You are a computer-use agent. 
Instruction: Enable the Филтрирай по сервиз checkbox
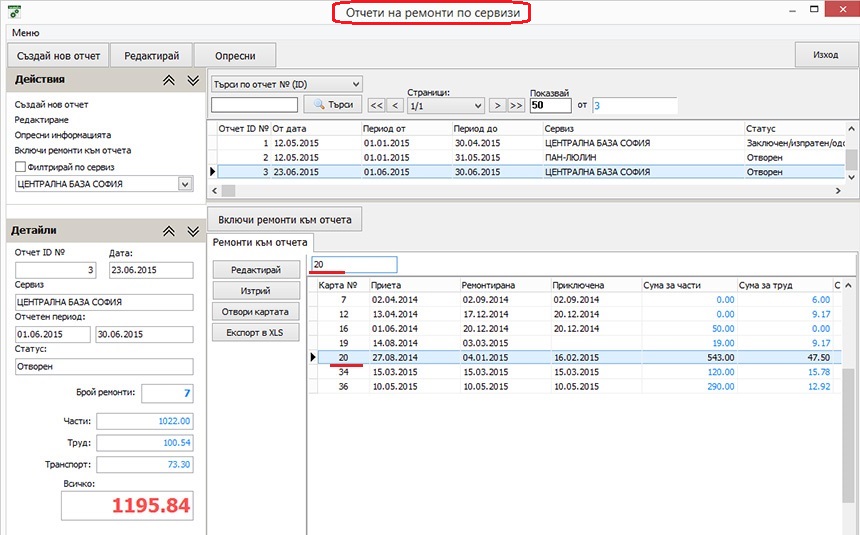coord(20,167)
